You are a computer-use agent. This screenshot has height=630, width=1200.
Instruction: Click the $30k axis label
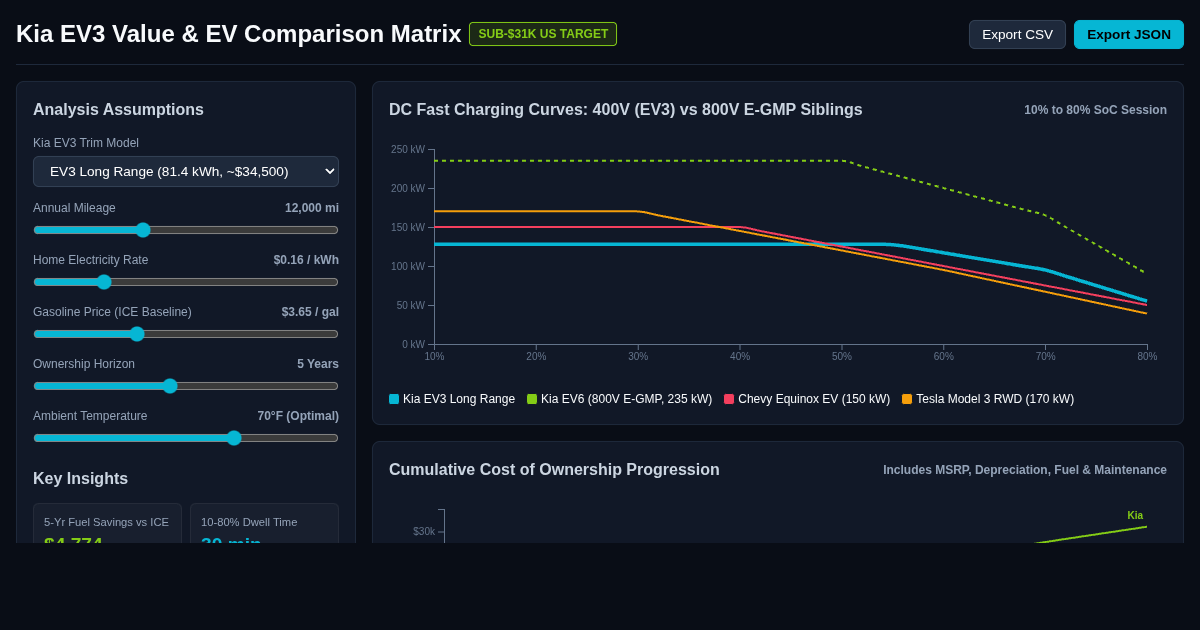click(424, 532)
